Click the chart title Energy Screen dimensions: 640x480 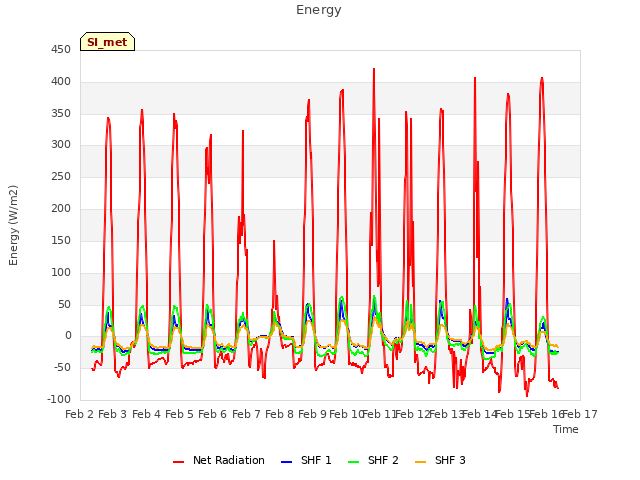(319, 10)
